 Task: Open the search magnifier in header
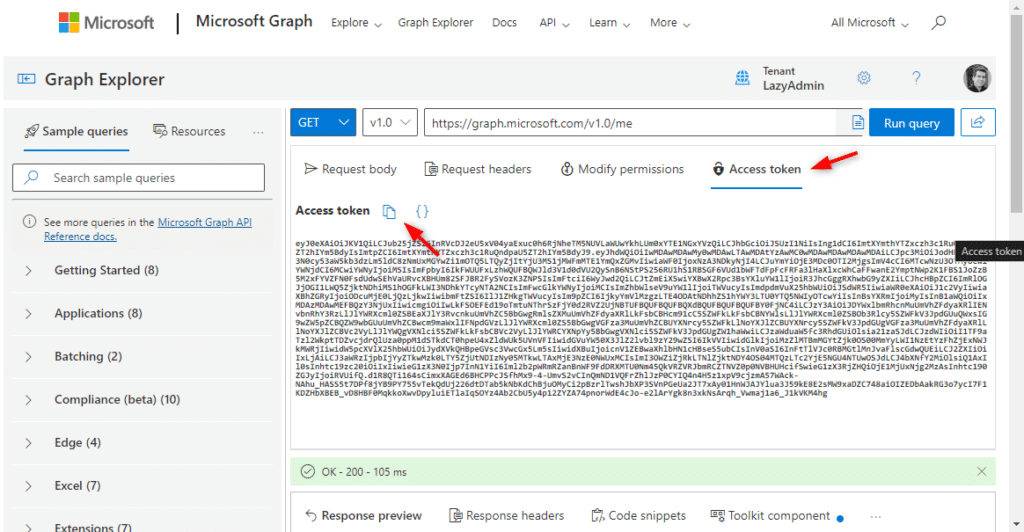(938, 23)
